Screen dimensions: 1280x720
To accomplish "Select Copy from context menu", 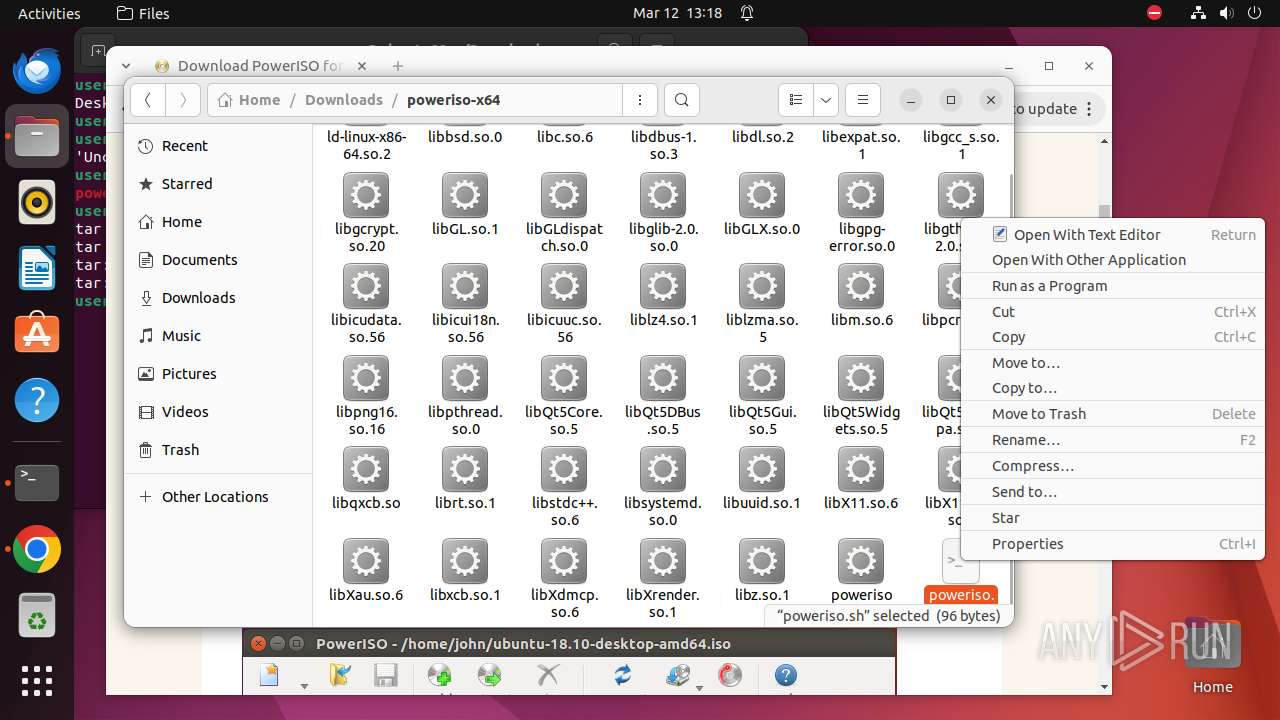I will (1112, 337).
